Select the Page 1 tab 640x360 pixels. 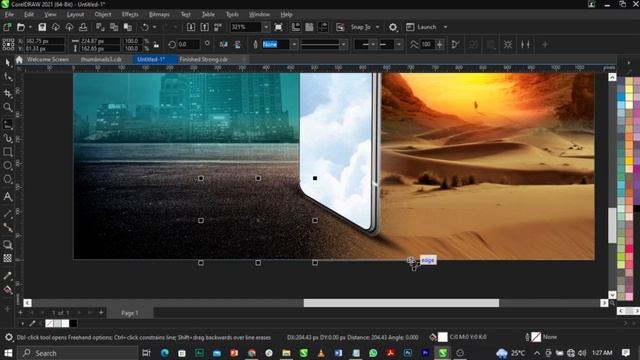pyautogui.click(x=130, y=313)
